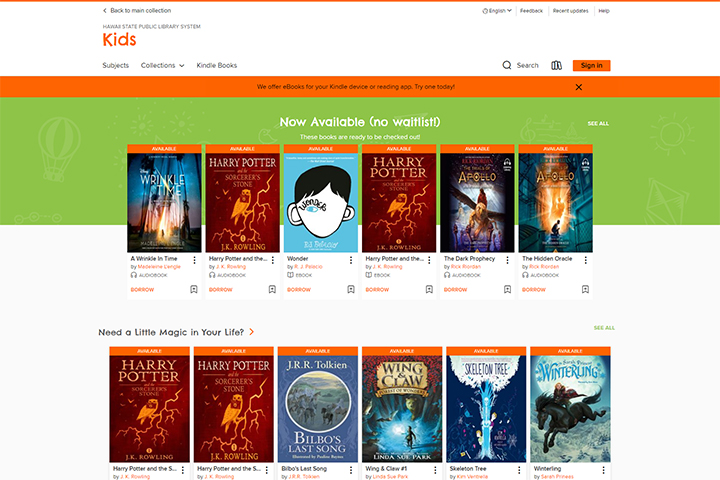Viewport: 720px width, 480px height.
Task: Bookmark The Hidden Oracle
Action: 585,289
